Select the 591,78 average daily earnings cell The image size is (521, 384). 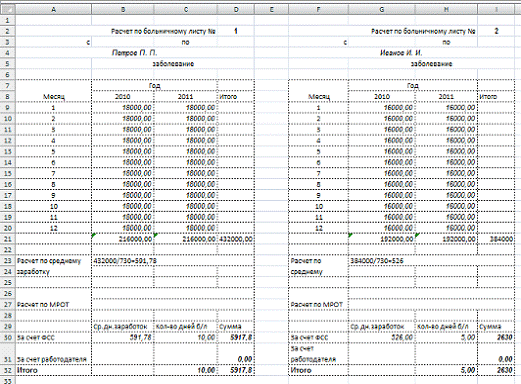(123, 337)
